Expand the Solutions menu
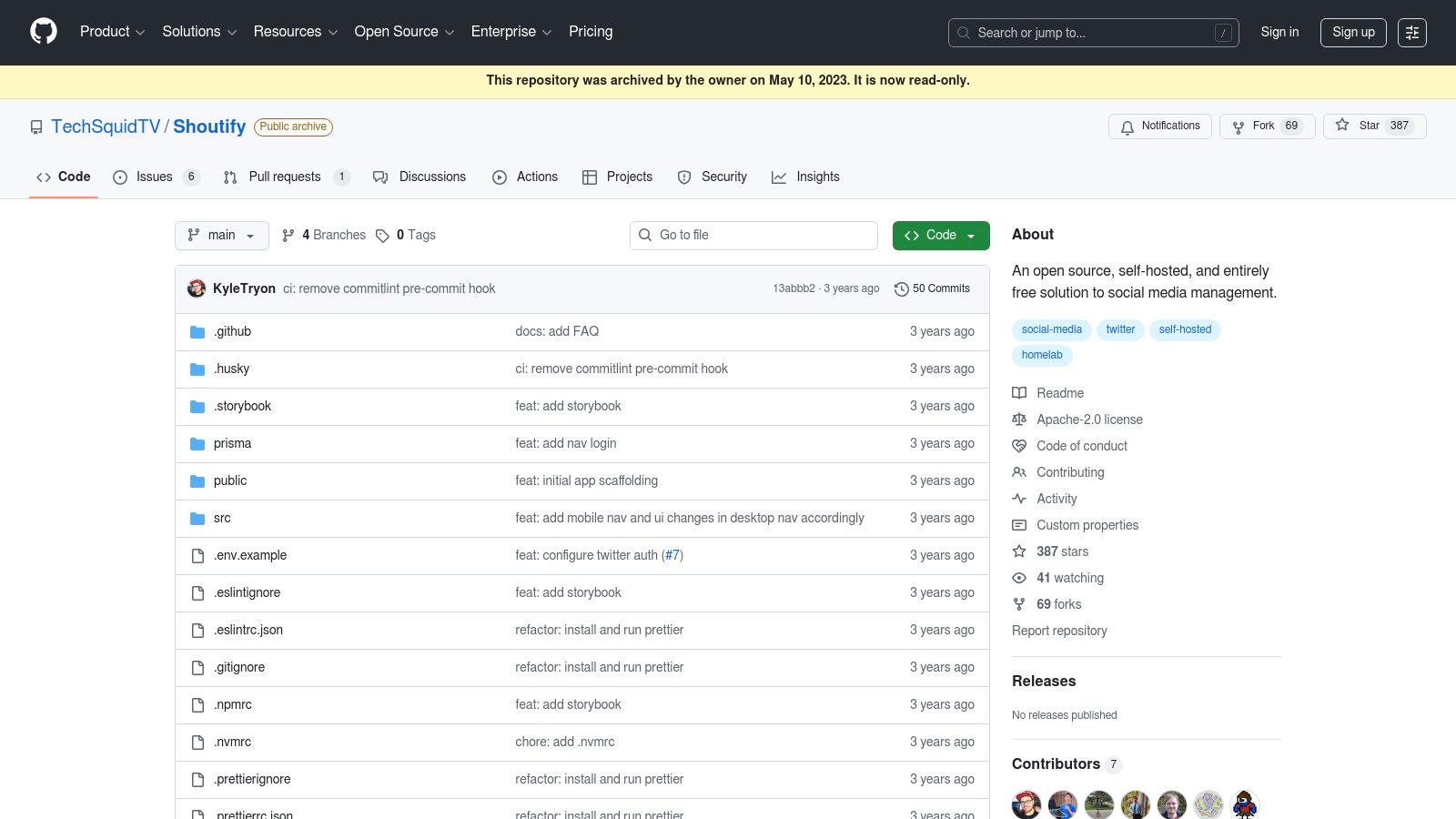Image resolution: width=1456 pixels, height=819 pixels. (199, 32)
